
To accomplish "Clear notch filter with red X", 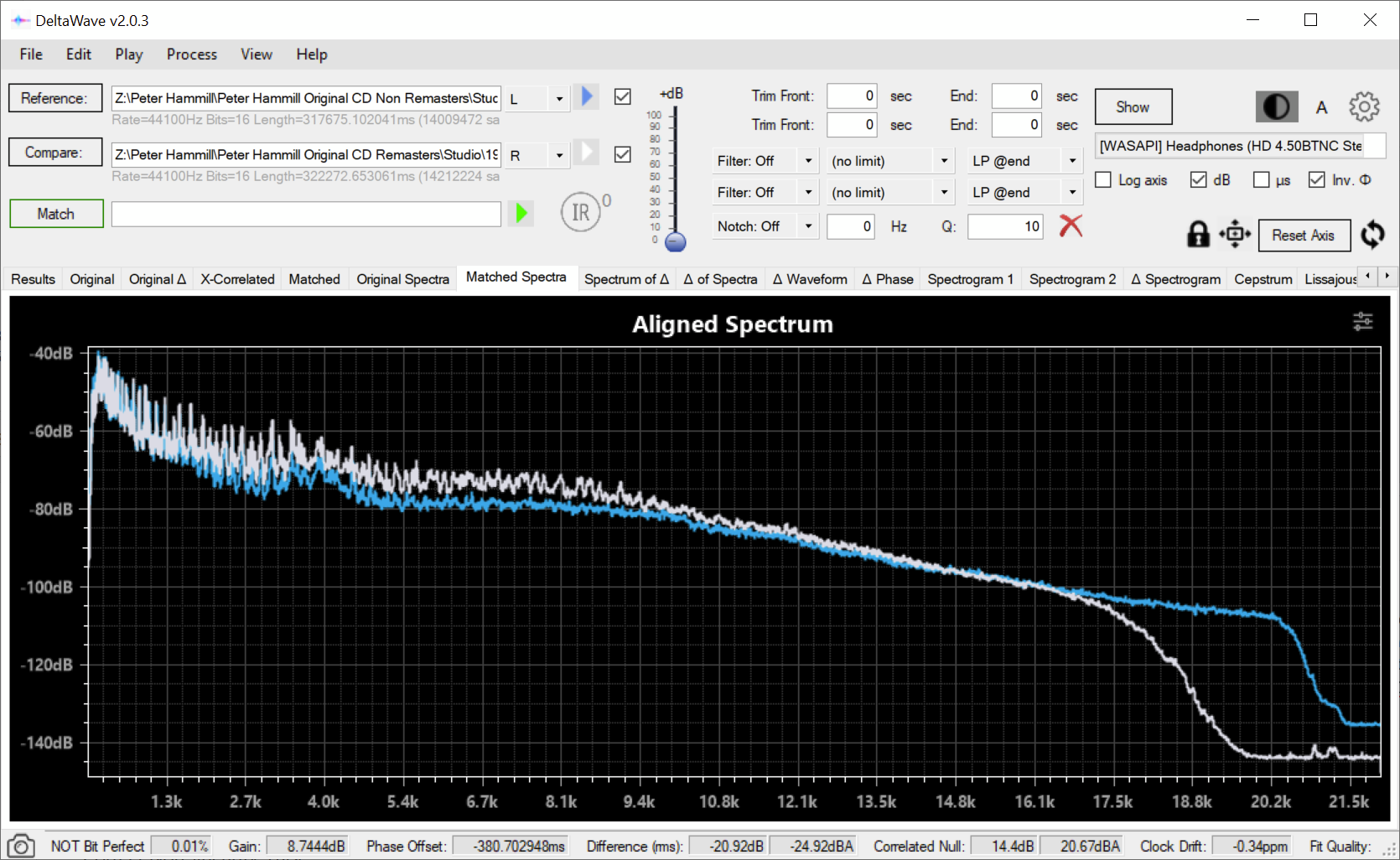I will 1071,225.
